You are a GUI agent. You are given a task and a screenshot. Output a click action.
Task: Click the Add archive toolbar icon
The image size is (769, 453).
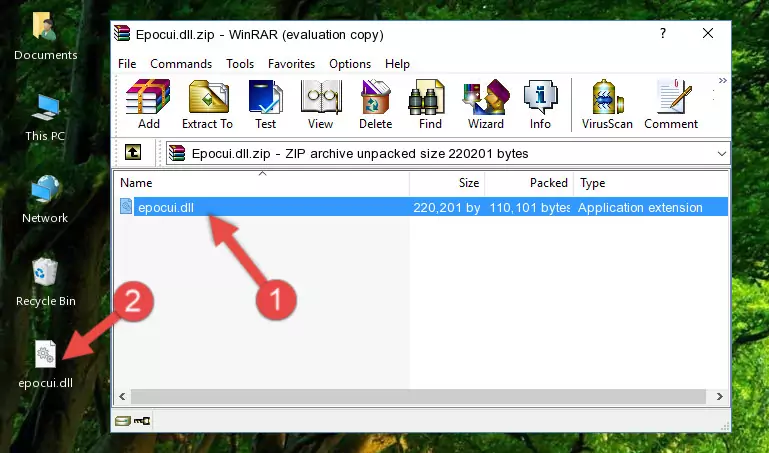click(x=148, y=104)
